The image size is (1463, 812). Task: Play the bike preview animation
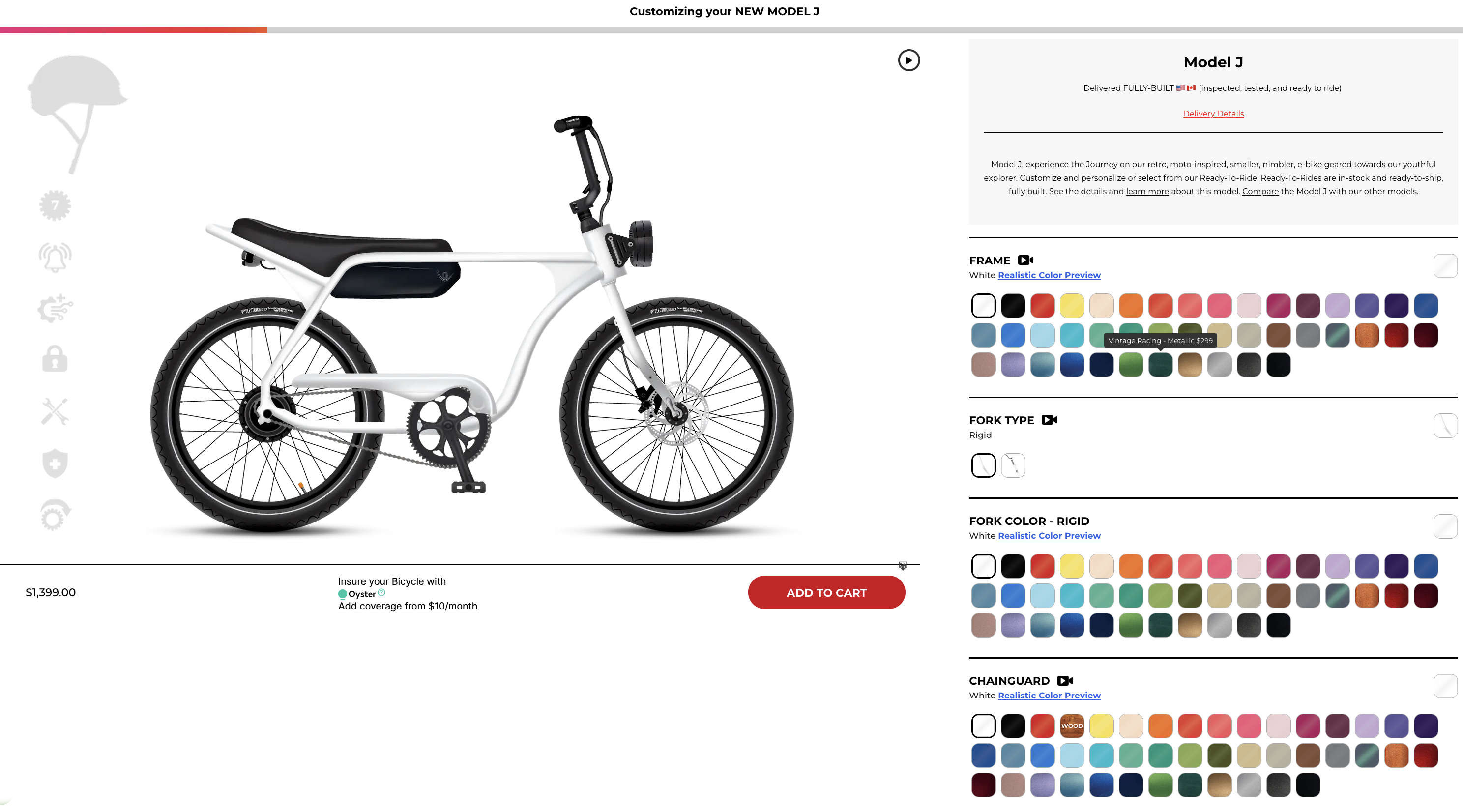[908, 60]
